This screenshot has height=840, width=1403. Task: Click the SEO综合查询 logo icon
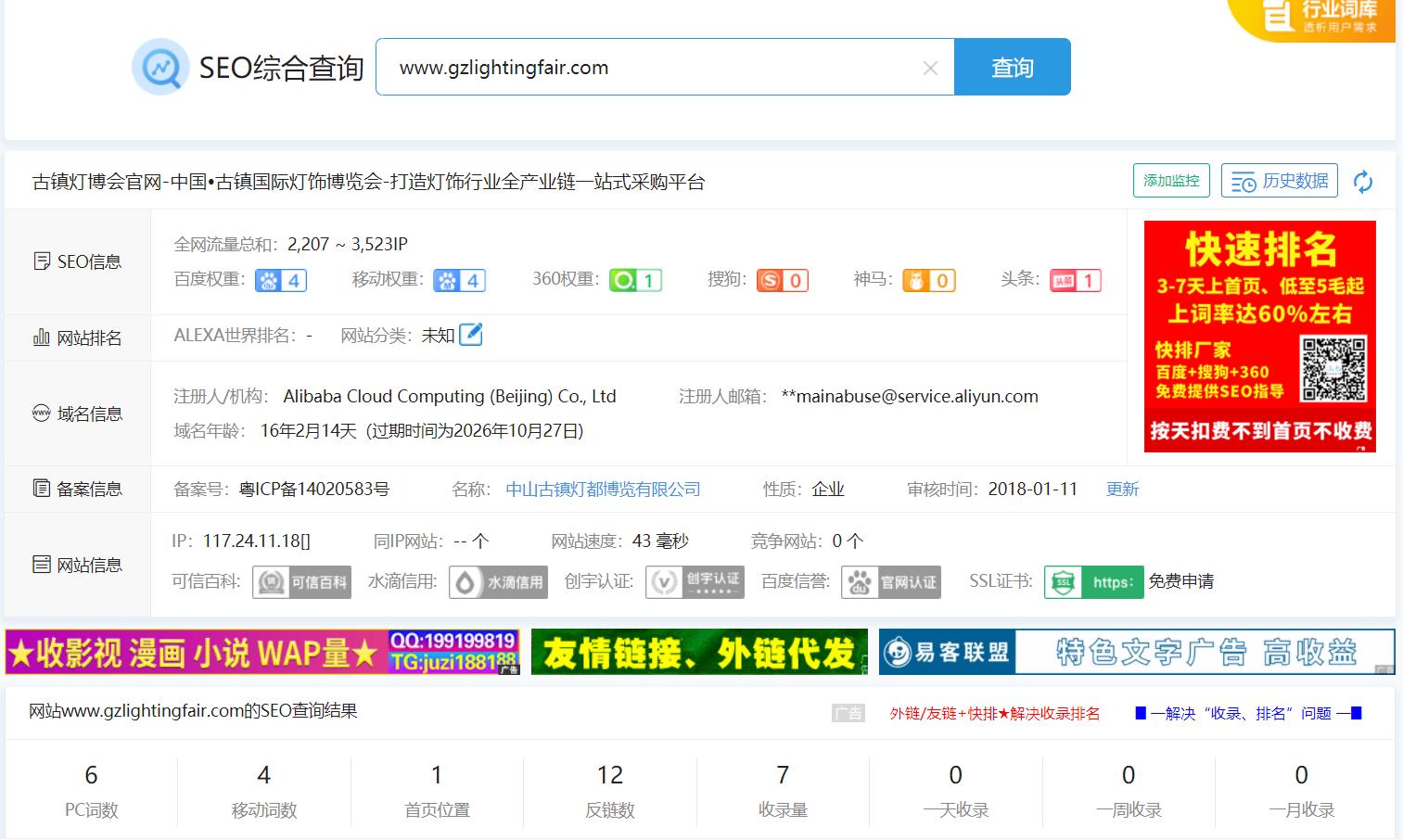click(x=160, y=67)
